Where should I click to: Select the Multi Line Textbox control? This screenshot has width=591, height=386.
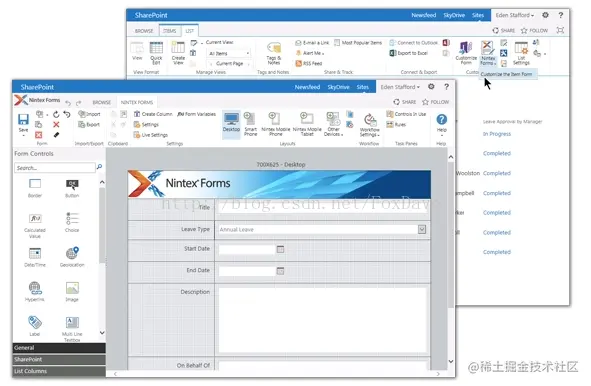(72, 329)
